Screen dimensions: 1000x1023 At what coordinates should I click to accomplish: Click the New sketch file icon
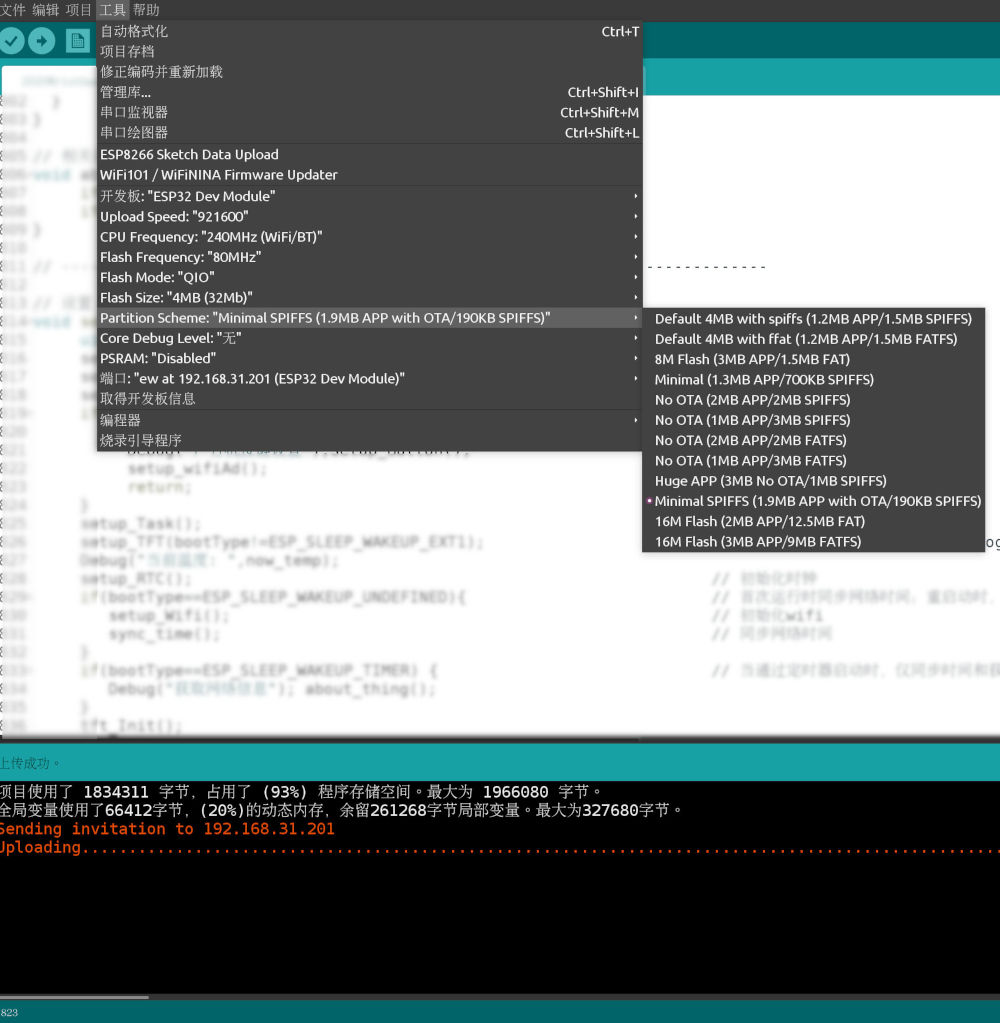pos(77,41)
